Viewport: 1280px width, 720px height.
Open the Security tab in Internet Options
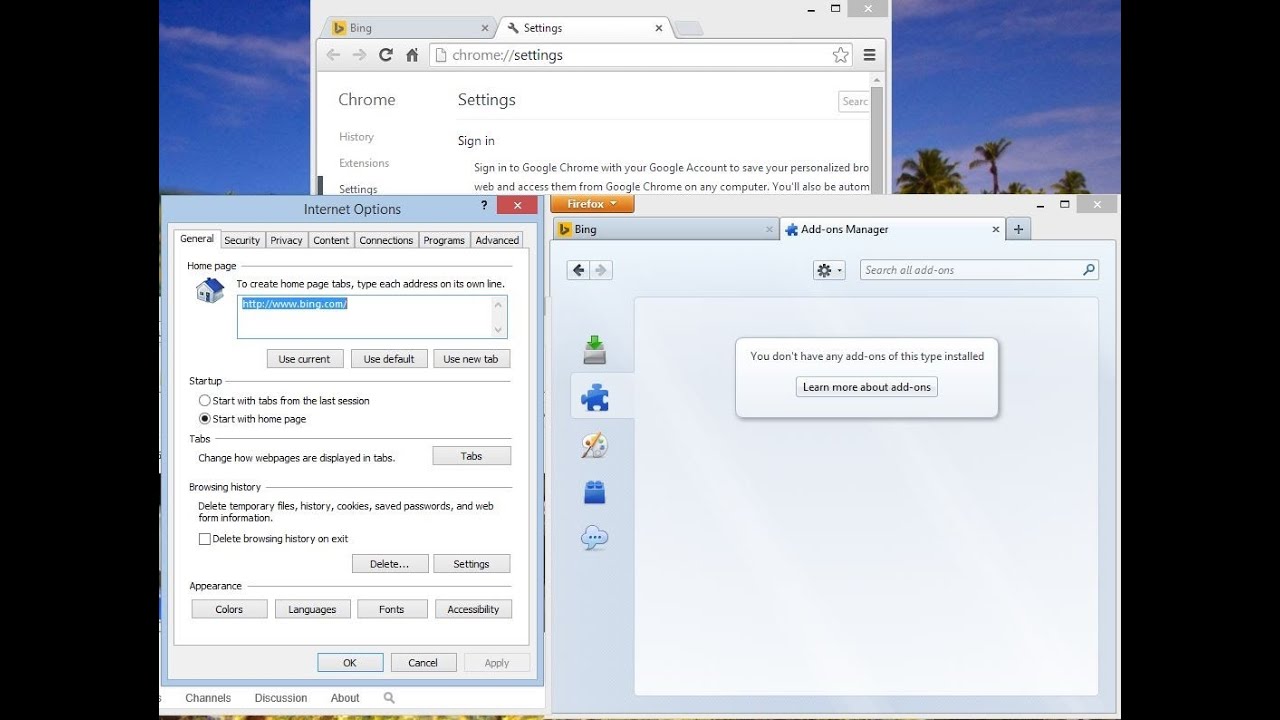(242, 240)
